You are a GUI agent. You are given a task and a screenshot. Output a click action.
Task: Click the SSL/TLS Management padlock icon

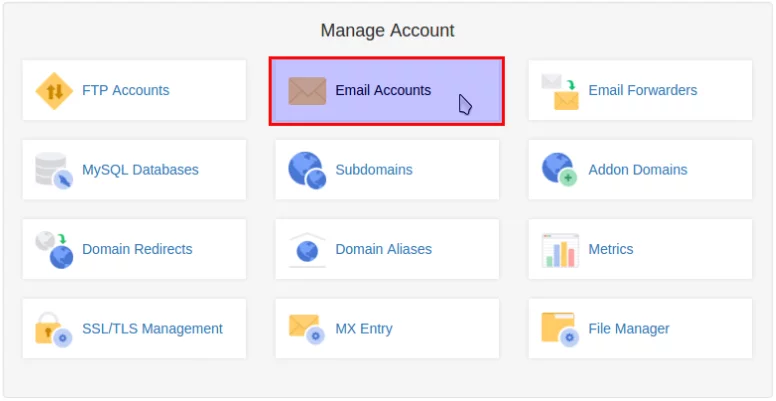[x=54, y=329]
